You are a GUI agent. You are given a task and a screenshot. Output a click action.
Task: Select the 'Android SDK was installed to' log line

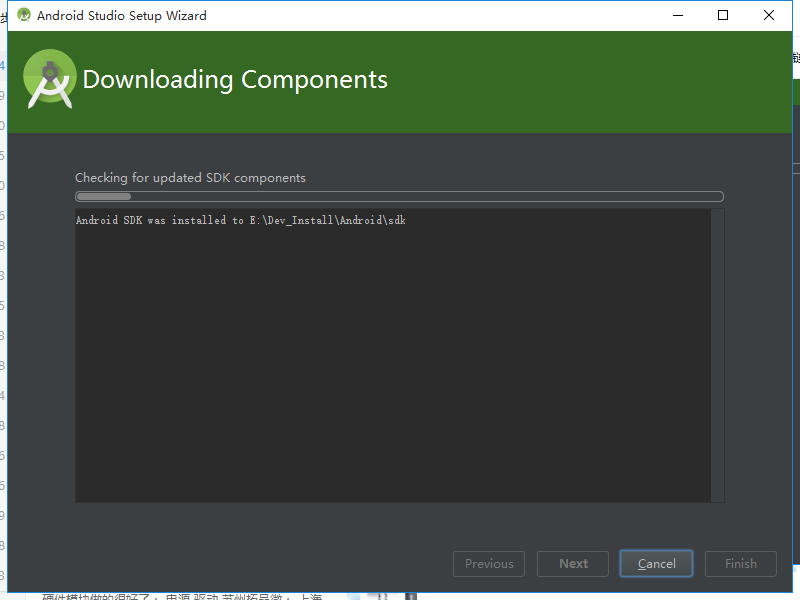[240, 220]
